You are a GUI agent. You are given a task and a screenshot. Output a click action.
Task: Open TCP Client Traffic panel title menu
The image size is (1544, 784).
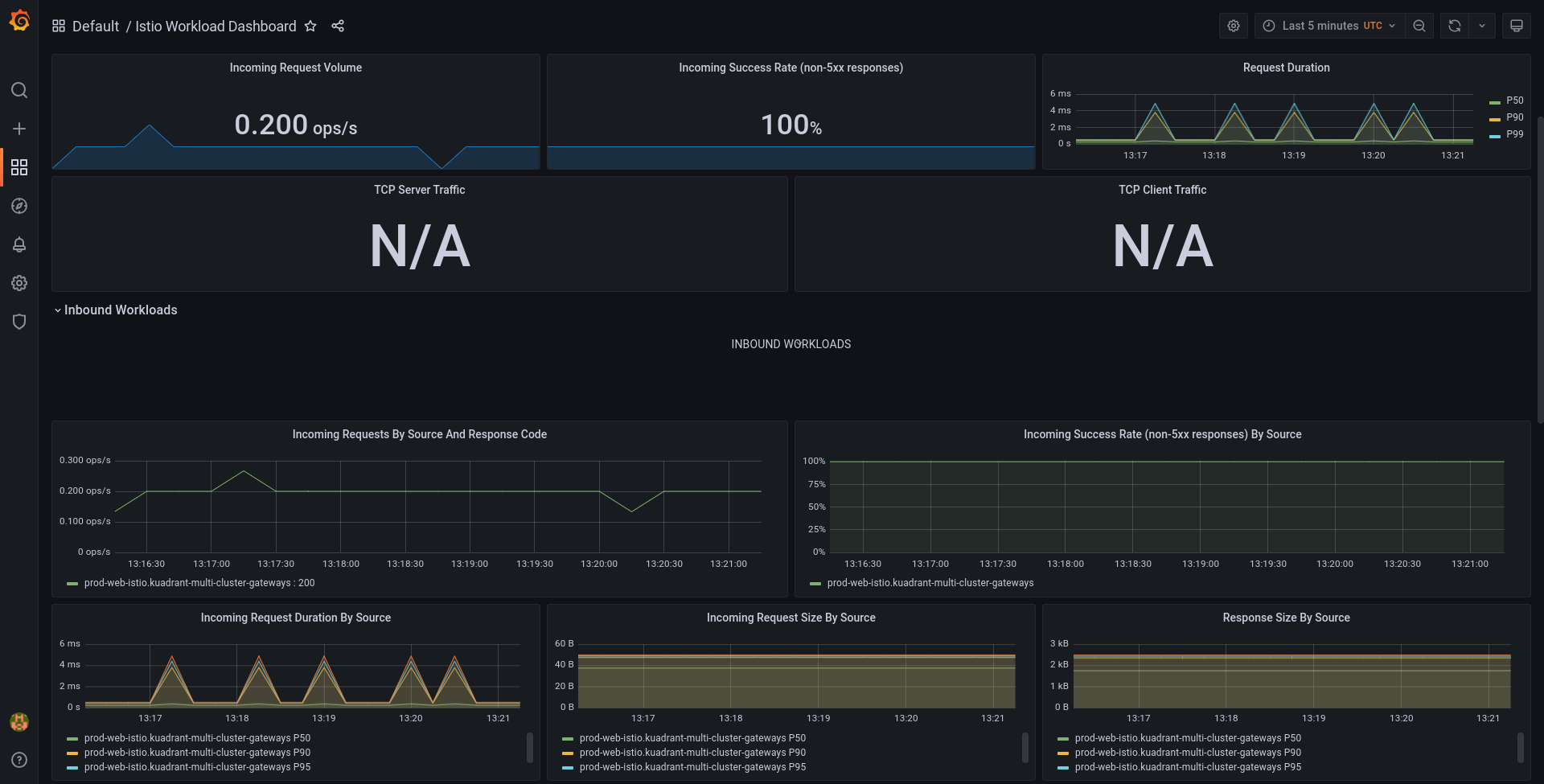1162,190
